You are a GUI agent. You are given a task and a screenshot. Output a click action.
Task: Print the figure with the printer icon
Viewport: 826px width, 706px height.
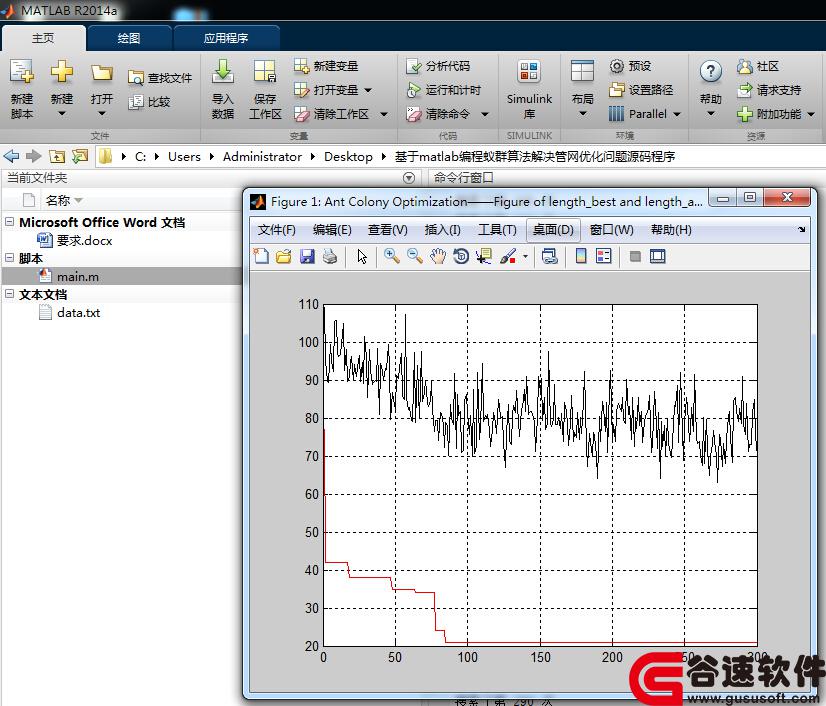click(330, 257)
